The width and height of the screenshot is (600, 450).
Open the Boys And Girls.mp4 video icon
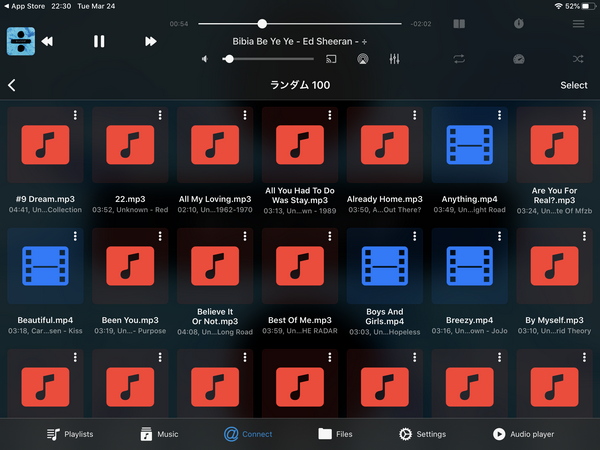(385, 266)
